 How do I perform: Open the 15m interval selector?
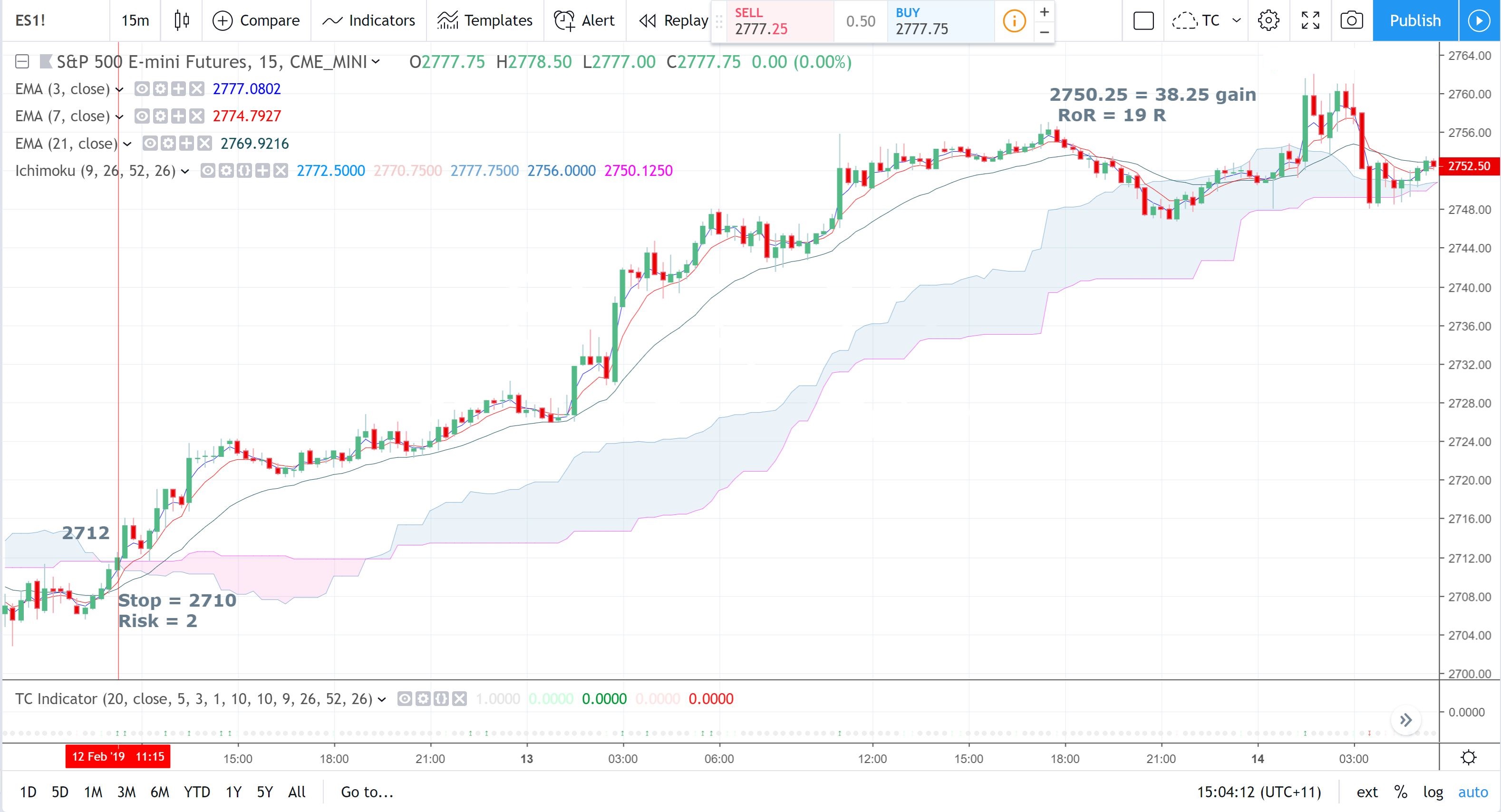click(x=135, y=20)
